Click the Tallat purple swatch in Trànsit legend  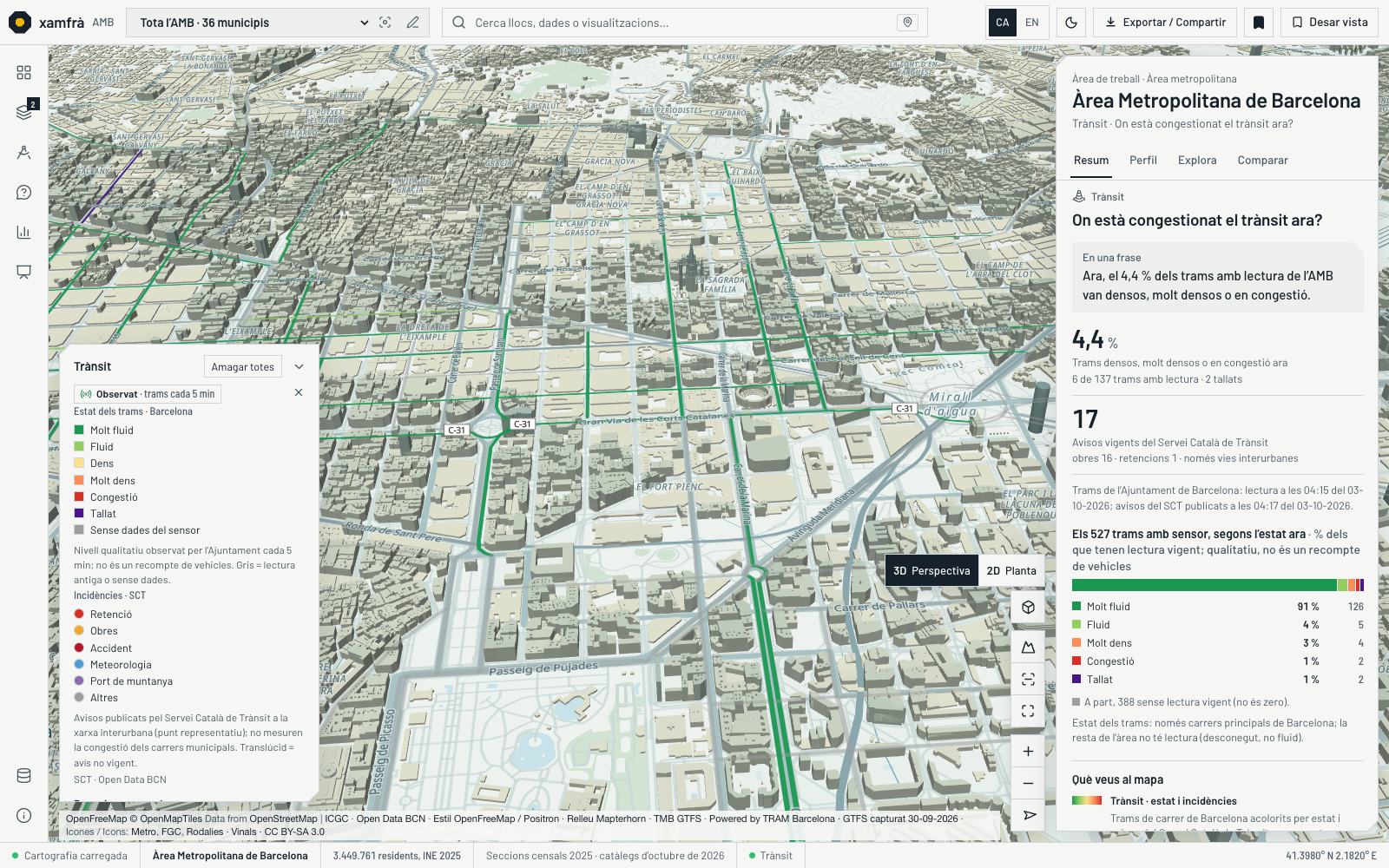coord(79,513)
